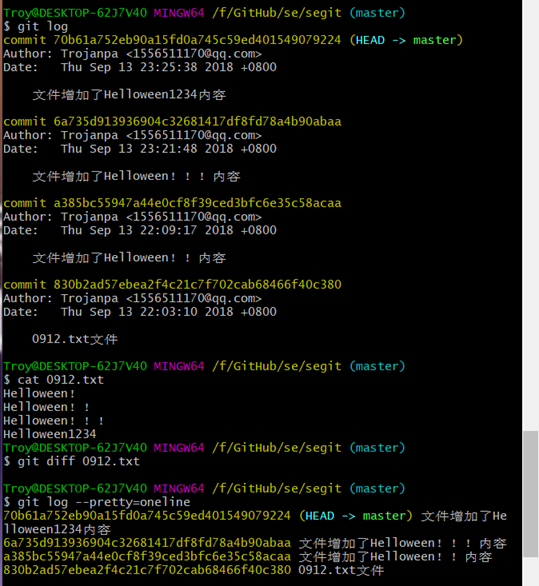Viewport: 539px width, 586px height.
Task: Click the date 'Sep 13 23:21:48 2018'
Action: (161, 149)
